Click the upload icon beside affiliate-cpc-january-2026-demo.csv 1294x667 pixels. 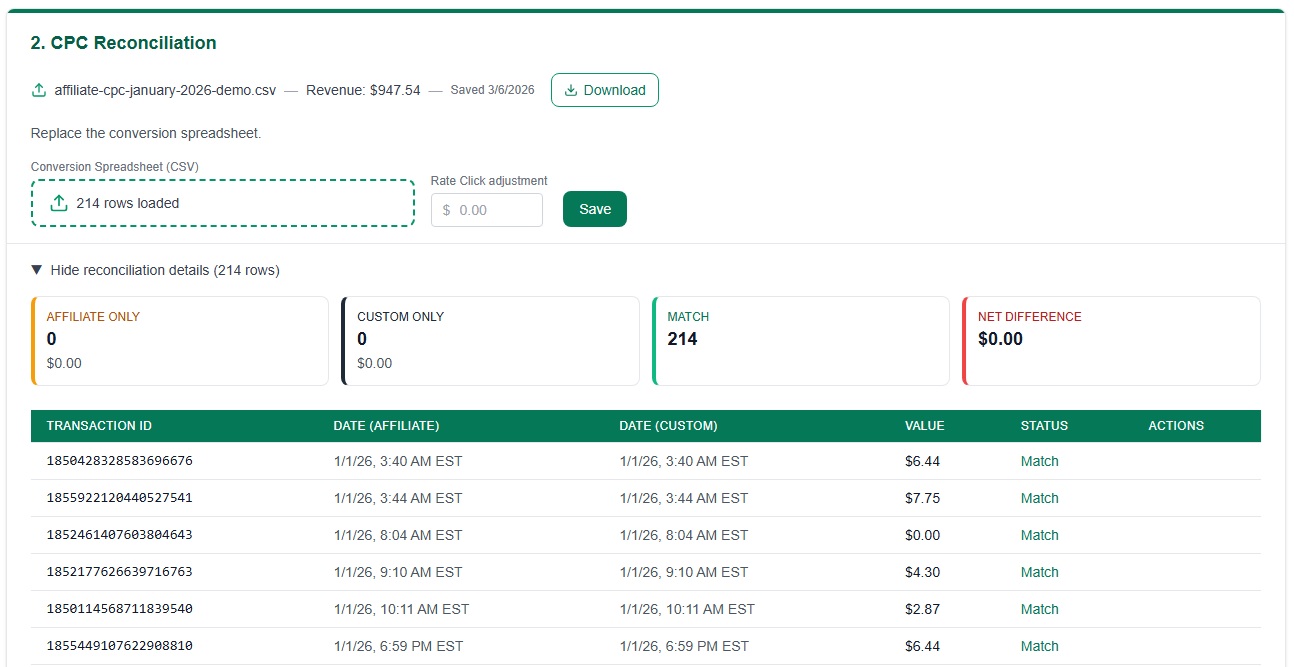(39, 90)
